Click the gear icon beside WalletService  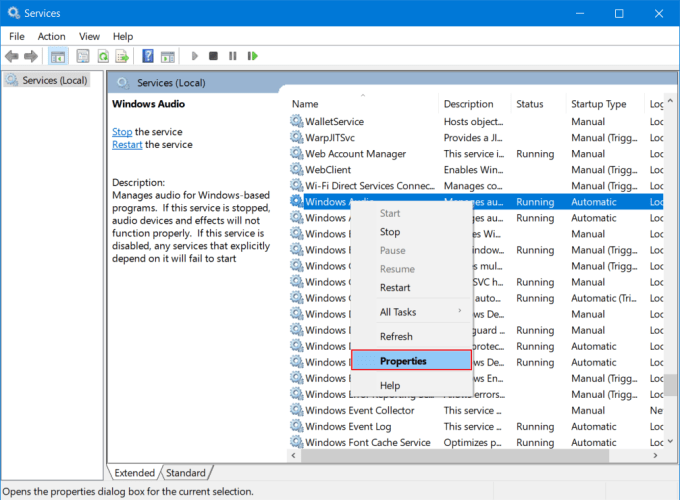pyautogui.click(x=297, y=121)
